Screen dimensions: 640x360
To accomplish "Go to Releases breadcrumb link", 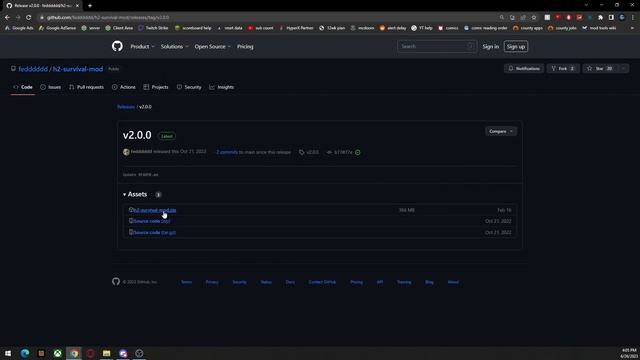I will 126,107.
